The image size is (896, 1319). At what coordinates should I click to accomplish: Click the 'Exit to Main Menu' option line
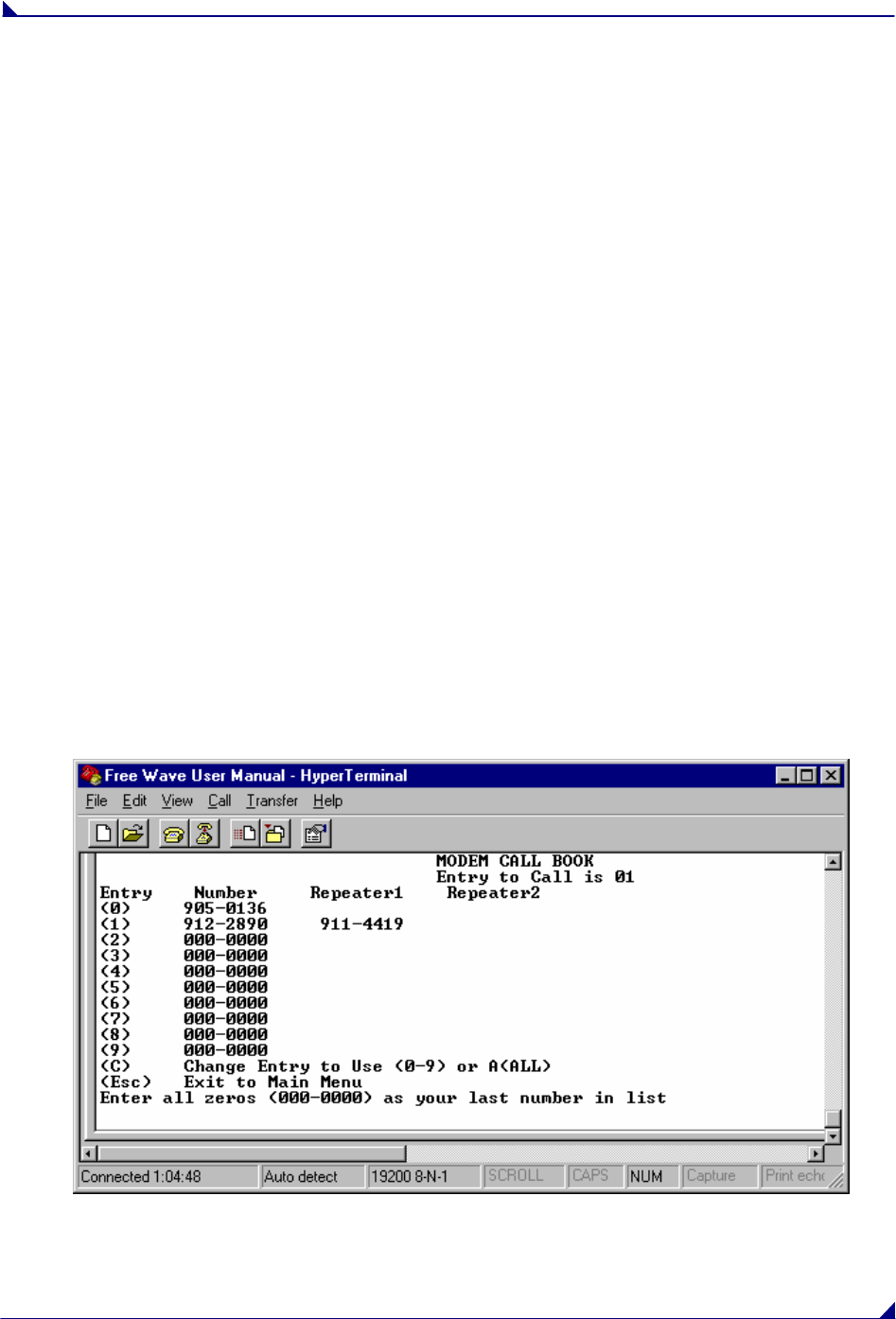(231, 1082)
